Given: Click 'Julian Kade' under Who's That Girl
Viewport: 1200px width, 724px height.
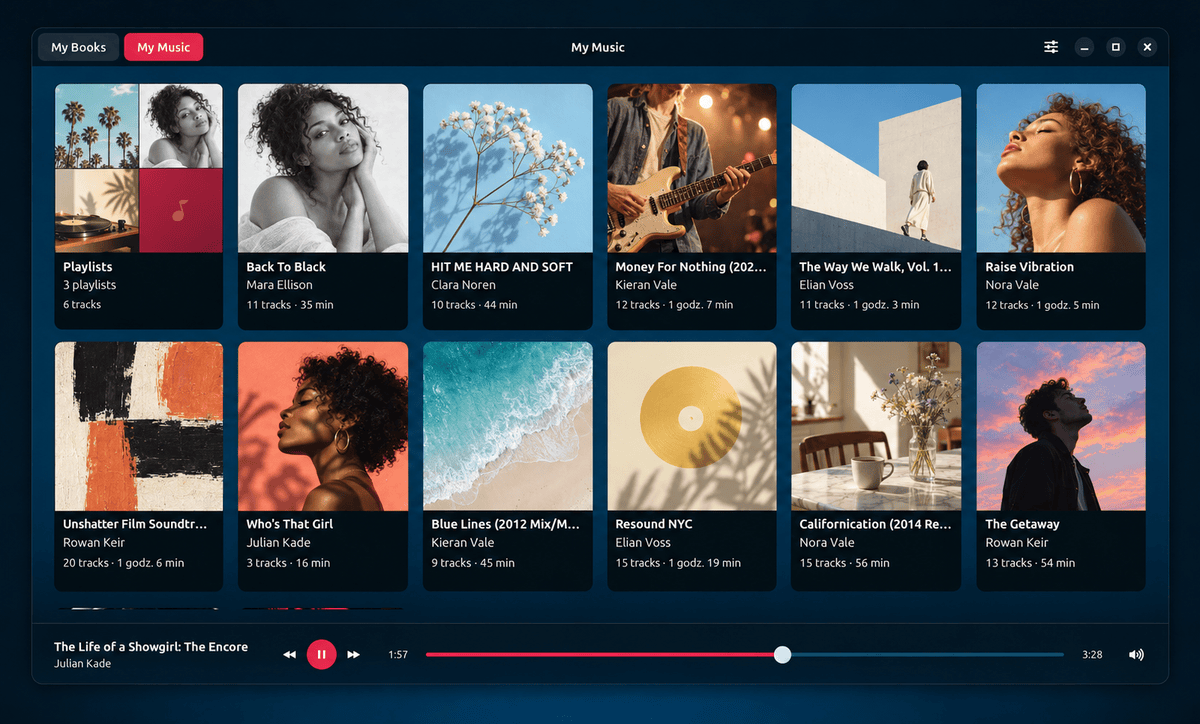Looking at the screenshot, I should click(x=279, y=543).
